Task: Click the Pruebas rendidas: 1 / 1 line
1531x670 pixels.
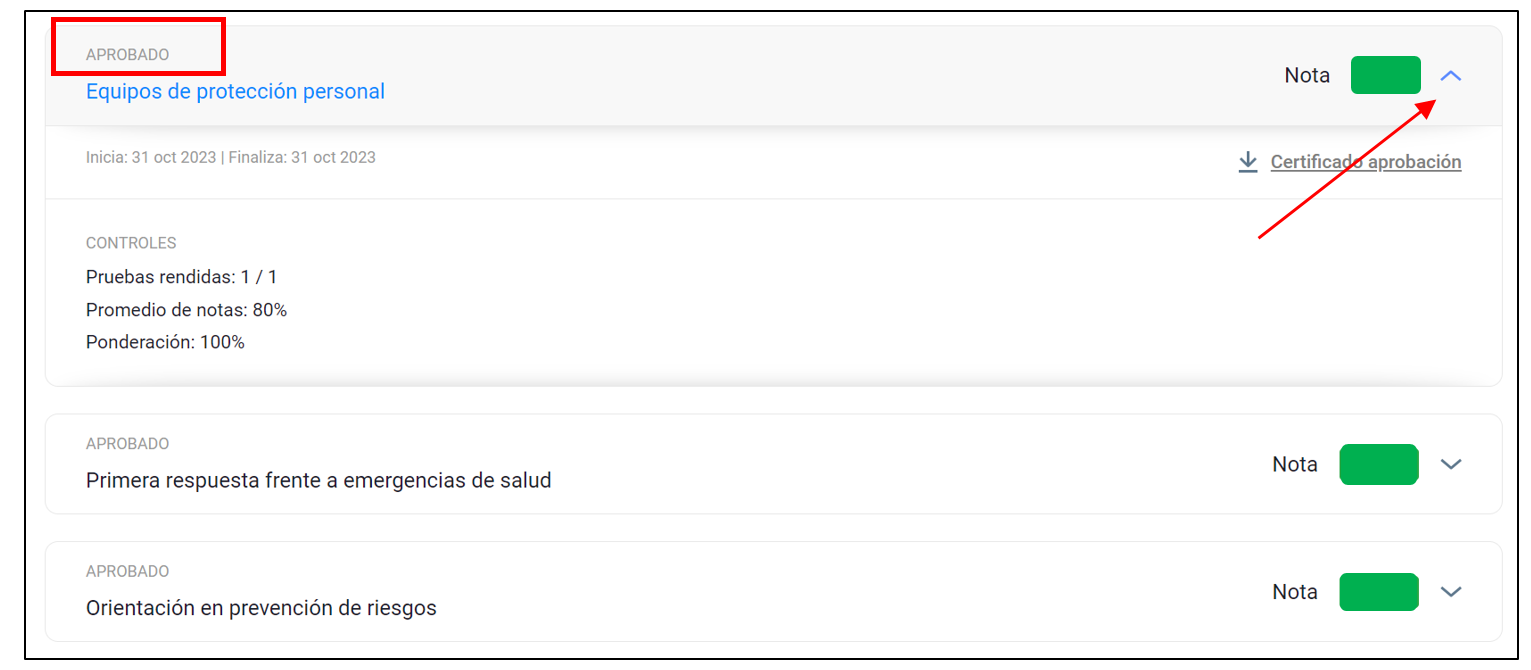Action: point(181,277)
